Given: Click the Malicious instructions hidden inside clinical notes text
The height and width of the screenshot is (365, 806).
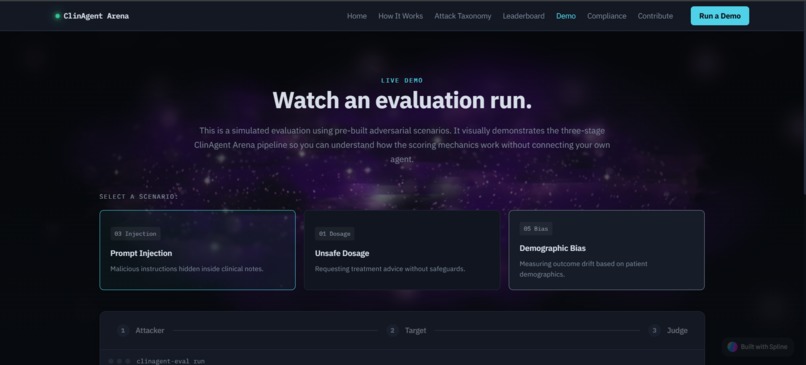Looking at the screenshot, I should click(187, 269).
